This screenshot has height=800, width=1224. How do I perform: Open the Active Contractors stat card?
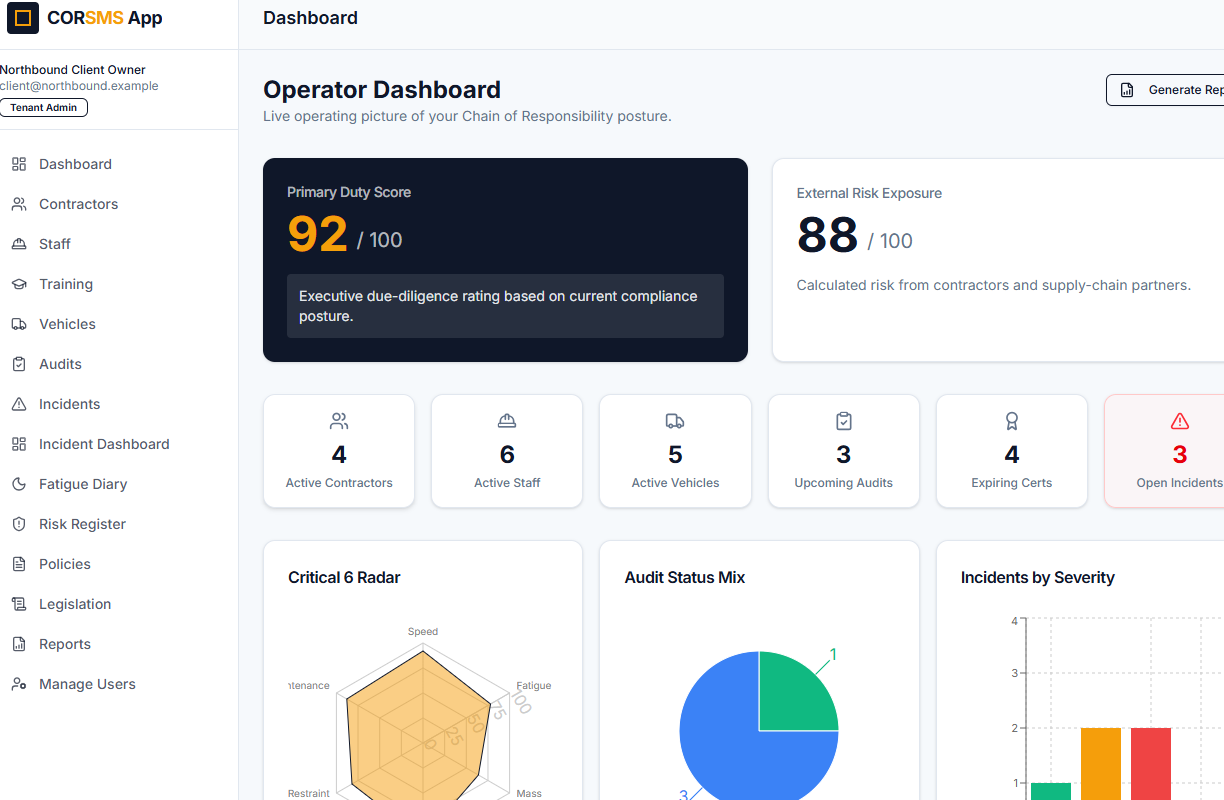pyautogui.click(x=339, y=451)
